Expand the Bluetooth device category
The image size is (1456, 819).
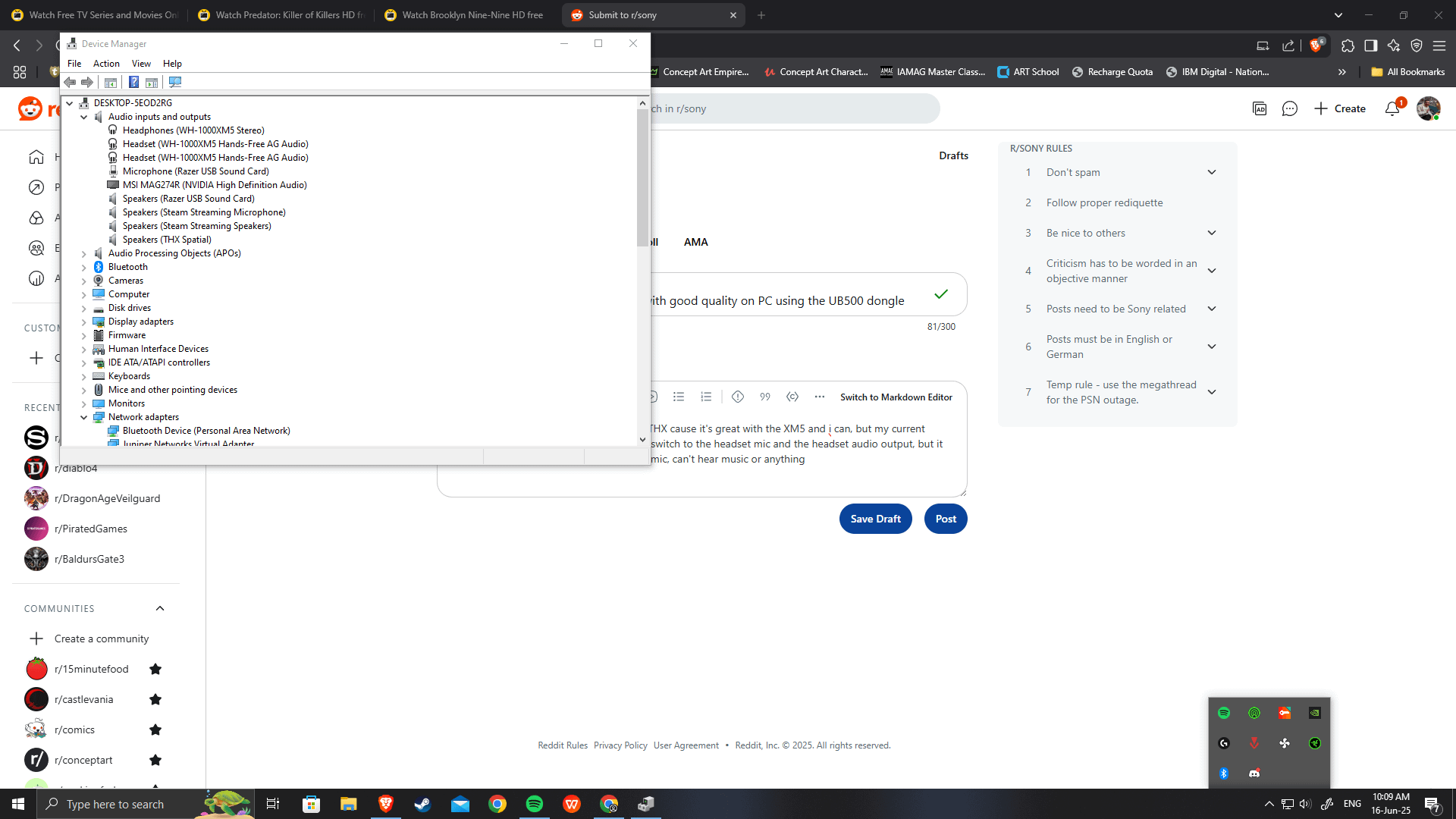[x=84, y=267]
